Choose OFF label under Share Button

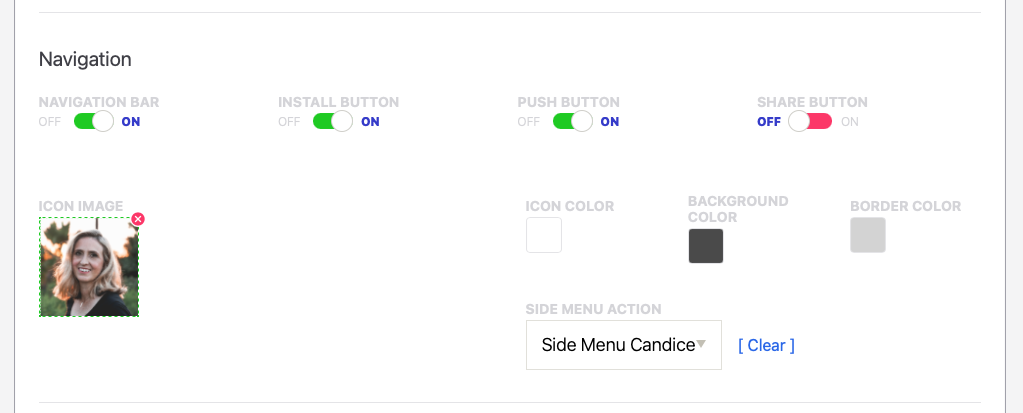pyautogui.click(x=768, y=122)
